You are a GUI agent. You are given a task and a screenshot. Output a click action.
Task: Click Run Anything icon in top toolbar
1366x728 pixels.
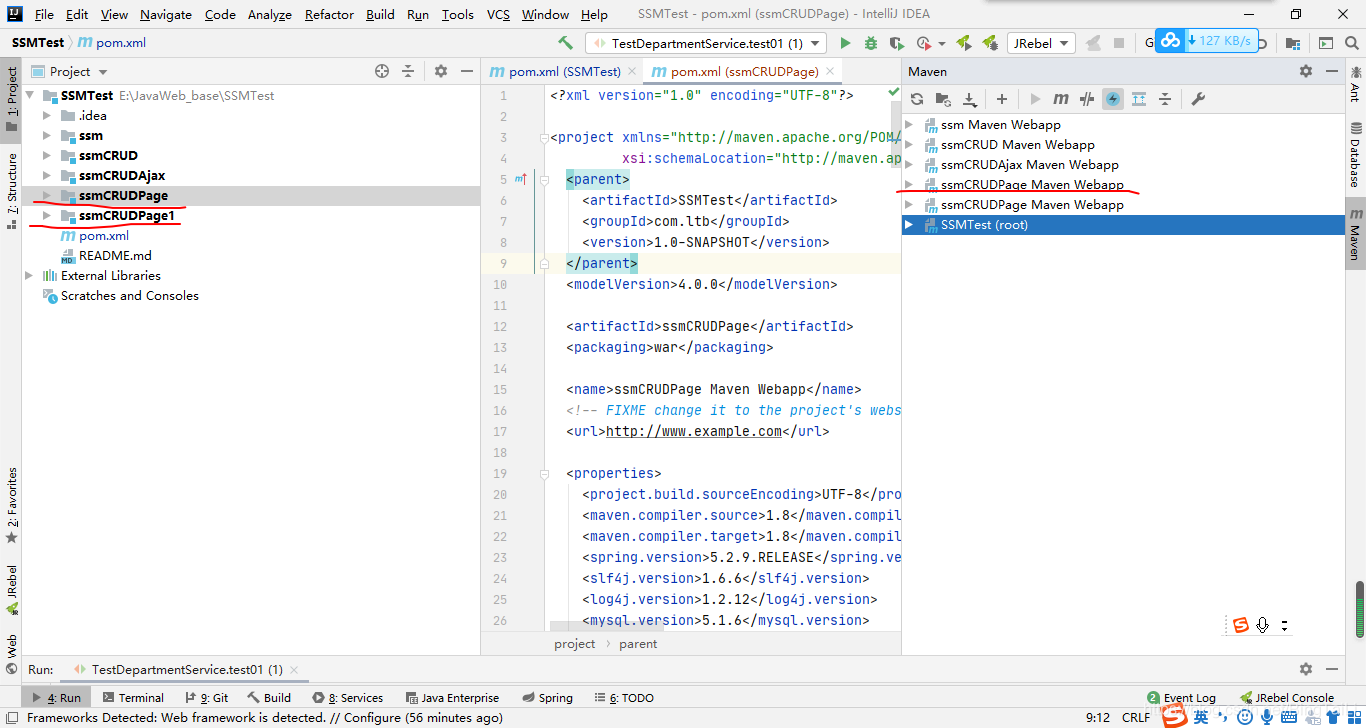pyautogui.click(x=1326, y=43)
